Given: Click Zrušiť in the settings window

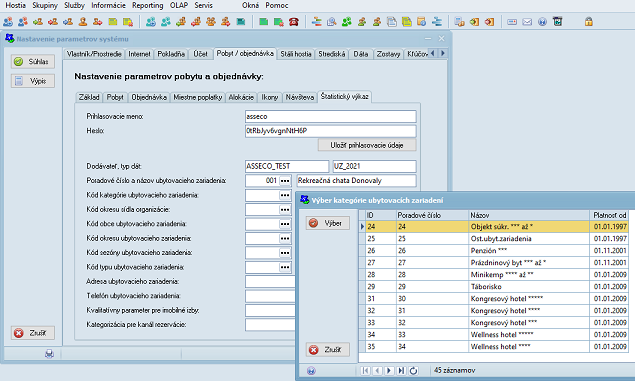Looking at the screenshot, I should [x=33, y=333].
